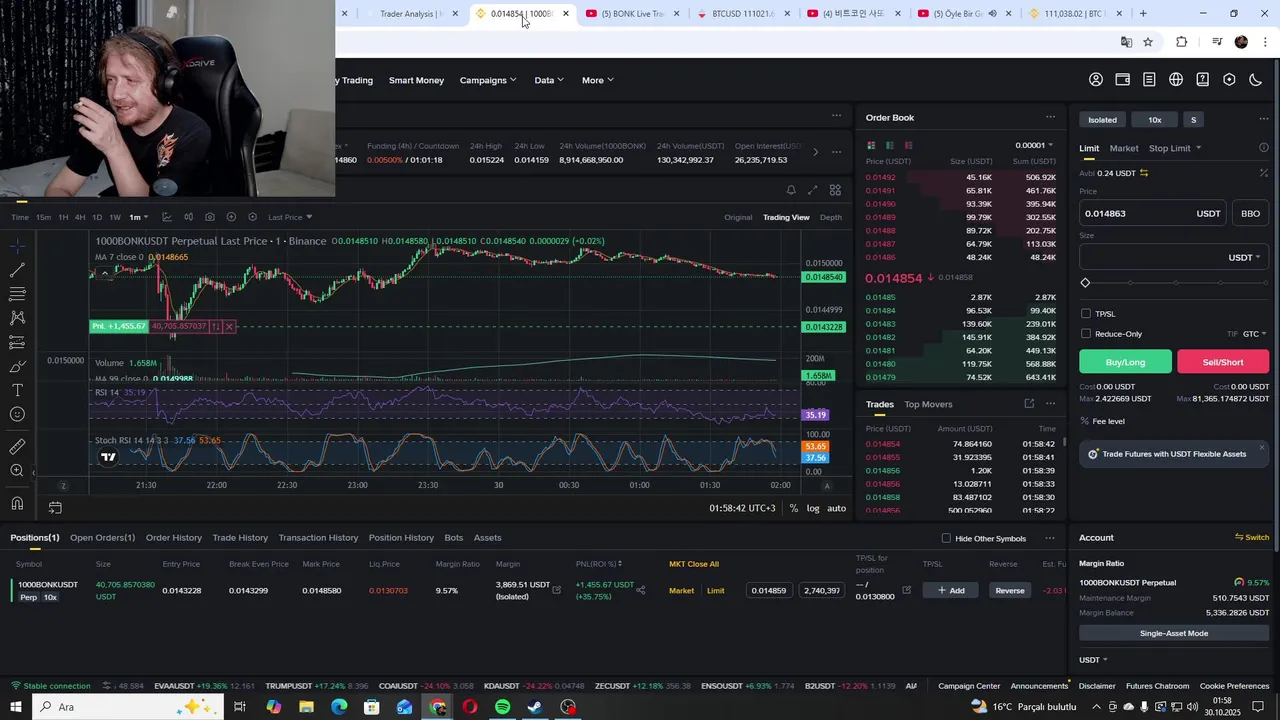
Task: Open the orders list icon in header
Action: click(x=1149, y=80)
